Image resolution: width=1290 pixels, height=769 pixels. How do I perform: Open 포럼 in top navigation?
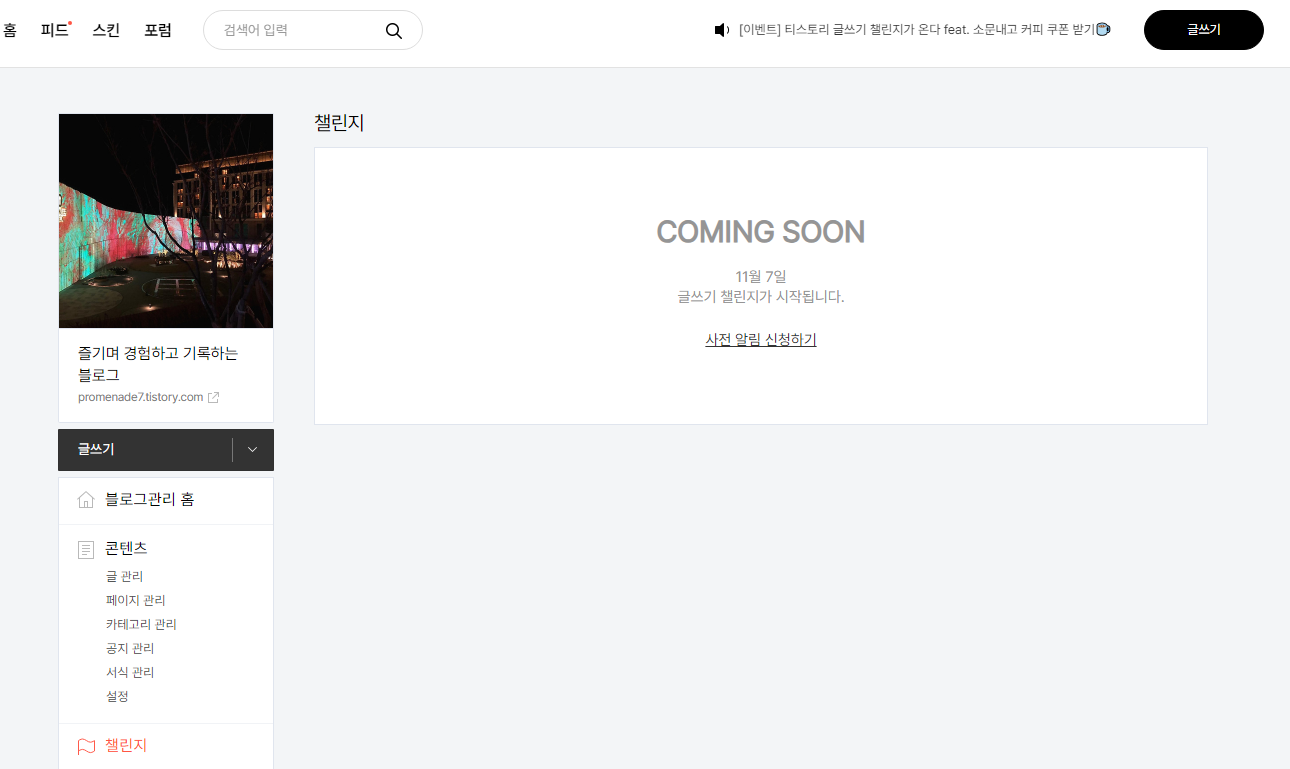click(158, 30)
